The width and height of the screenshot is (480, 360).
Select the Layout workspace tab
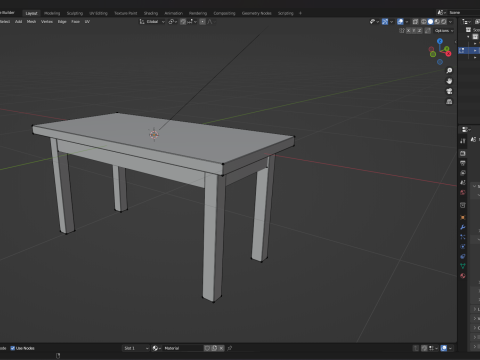(x=31, y=13)
